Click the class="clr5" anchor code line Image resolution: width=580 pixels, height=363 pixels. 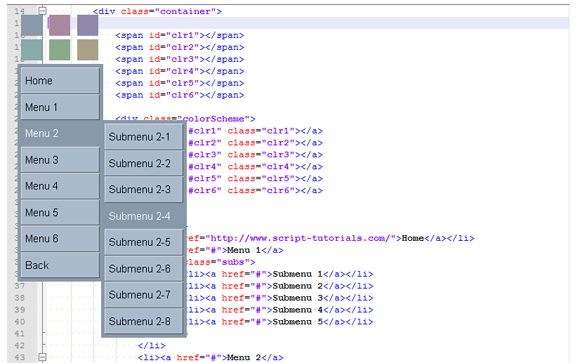pos(255,178)
